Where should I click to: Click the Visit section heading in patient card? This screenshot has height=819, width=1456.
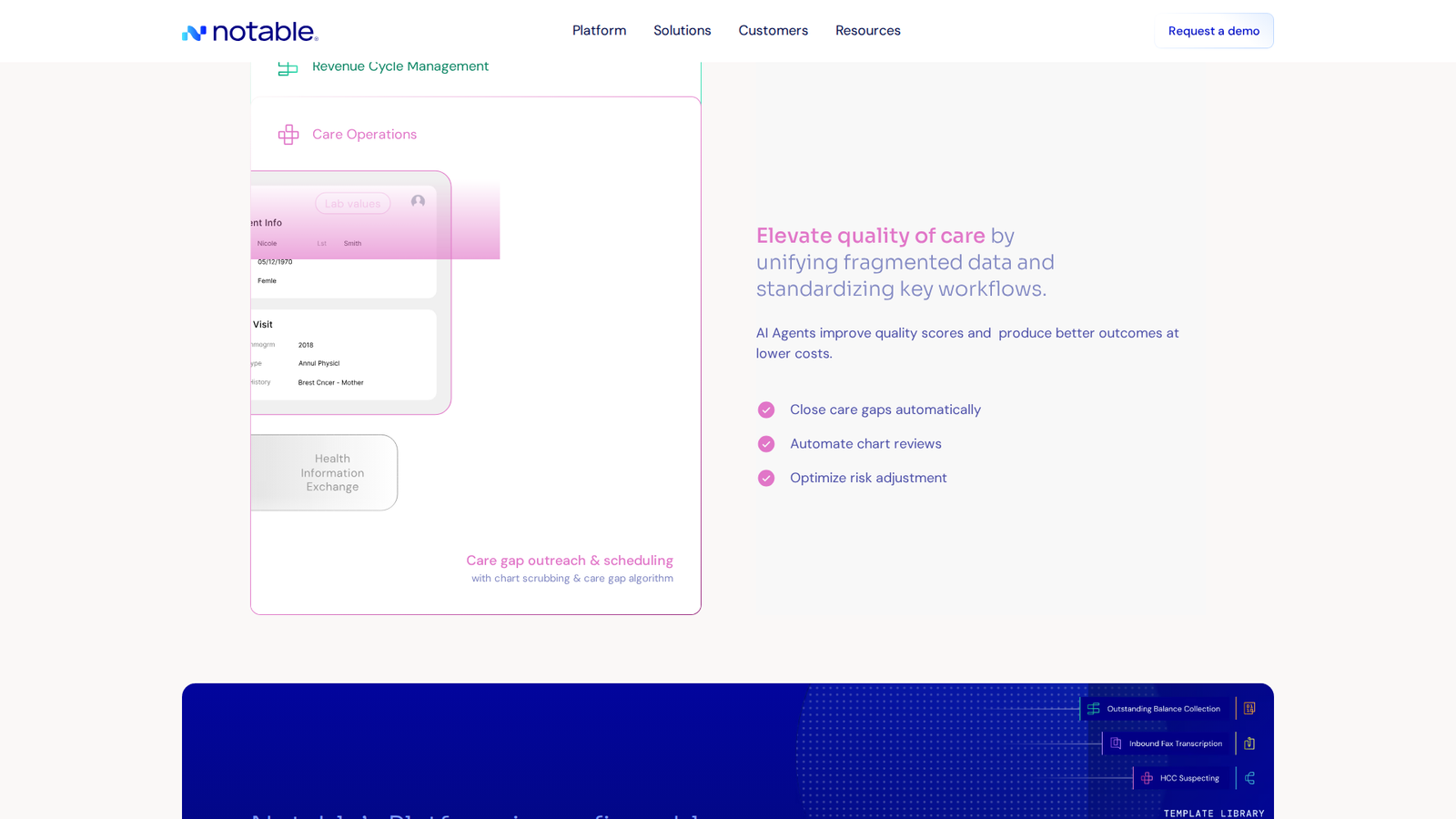coord(263,325)
